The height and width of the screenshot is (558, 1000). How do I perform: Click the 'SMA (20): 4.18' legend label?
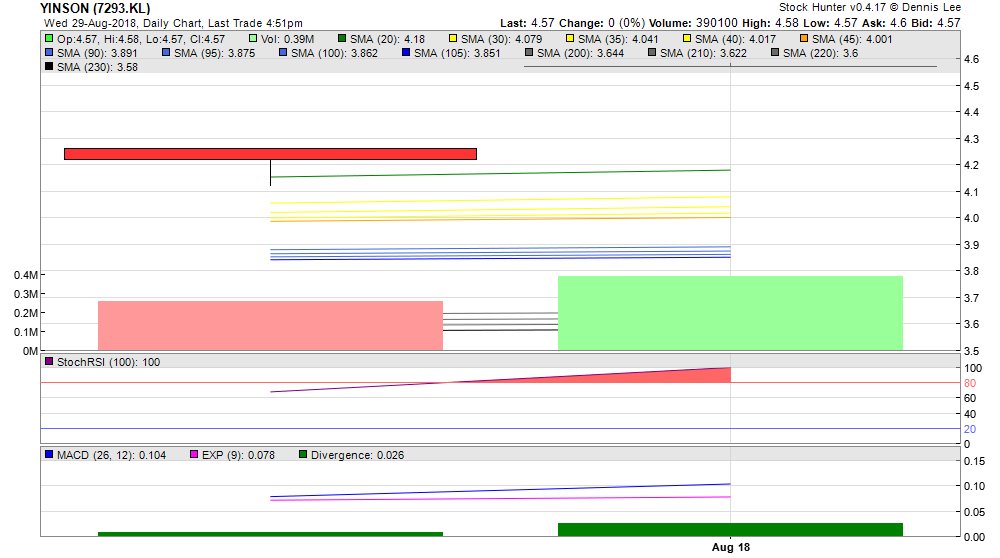click(387, 39)
